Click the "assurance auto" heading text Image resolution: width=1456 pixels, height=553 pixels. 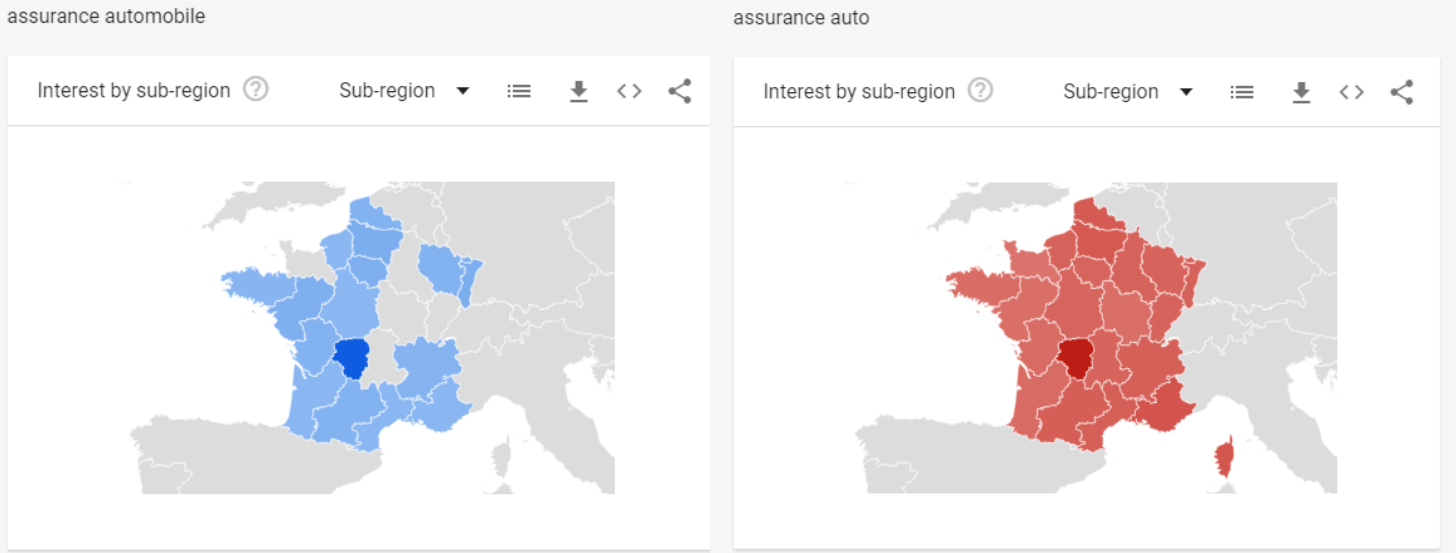click(801, 17)
